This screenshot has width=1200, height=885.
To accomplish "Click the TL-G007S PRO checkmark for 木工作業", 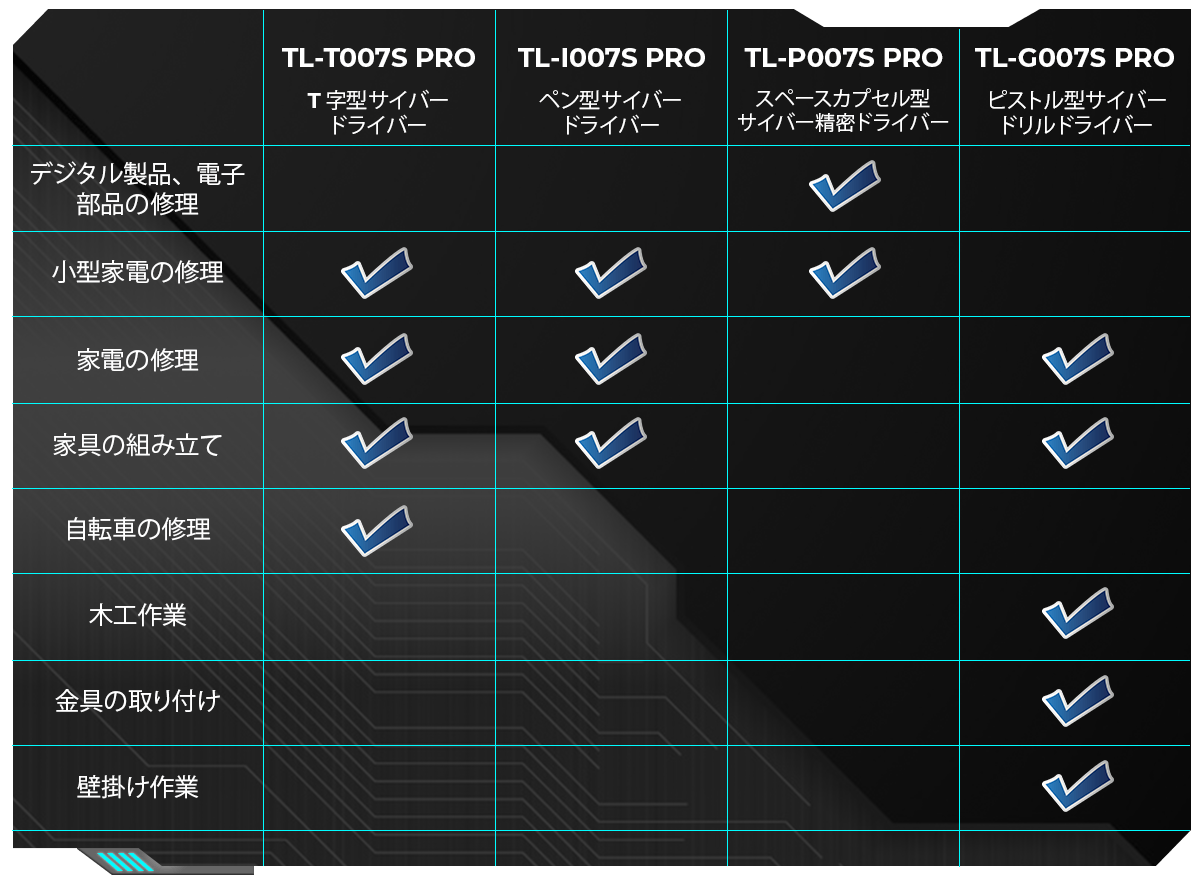I will pyautogui.click(x=1077, y=614).
